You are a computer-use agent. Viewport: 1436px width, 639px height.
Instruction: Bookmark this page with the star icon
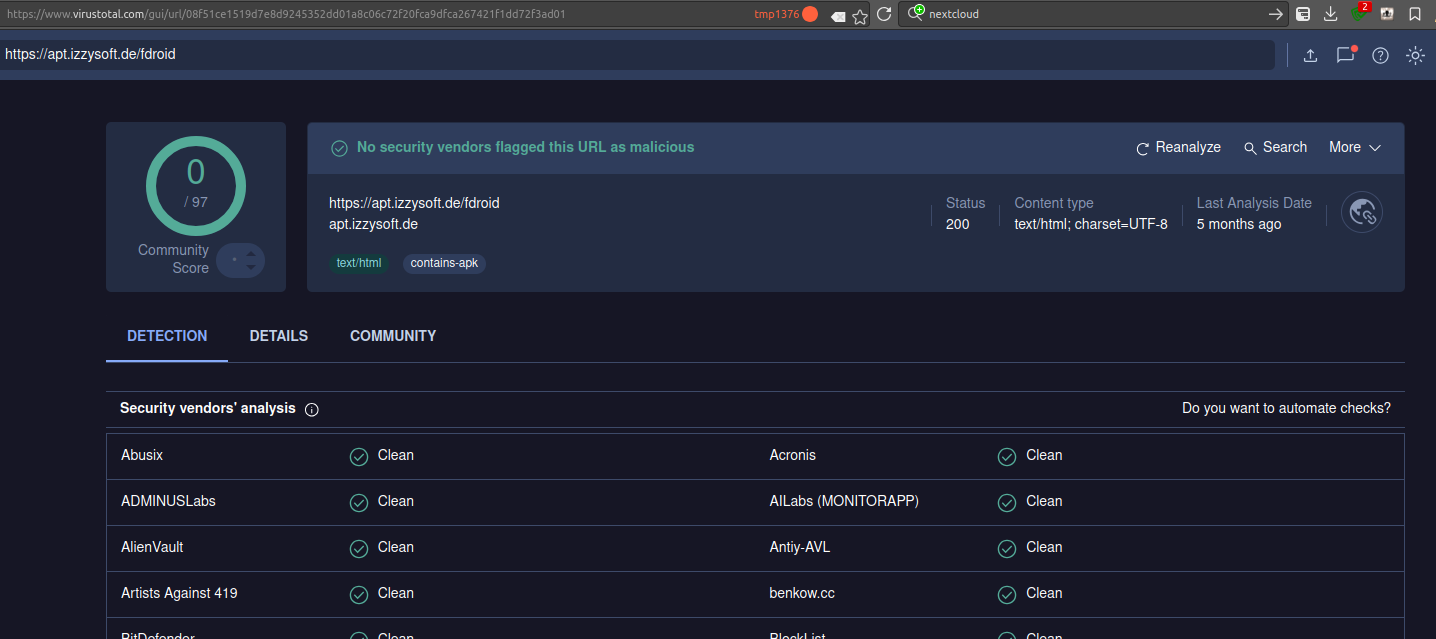(x=860, y=16)
